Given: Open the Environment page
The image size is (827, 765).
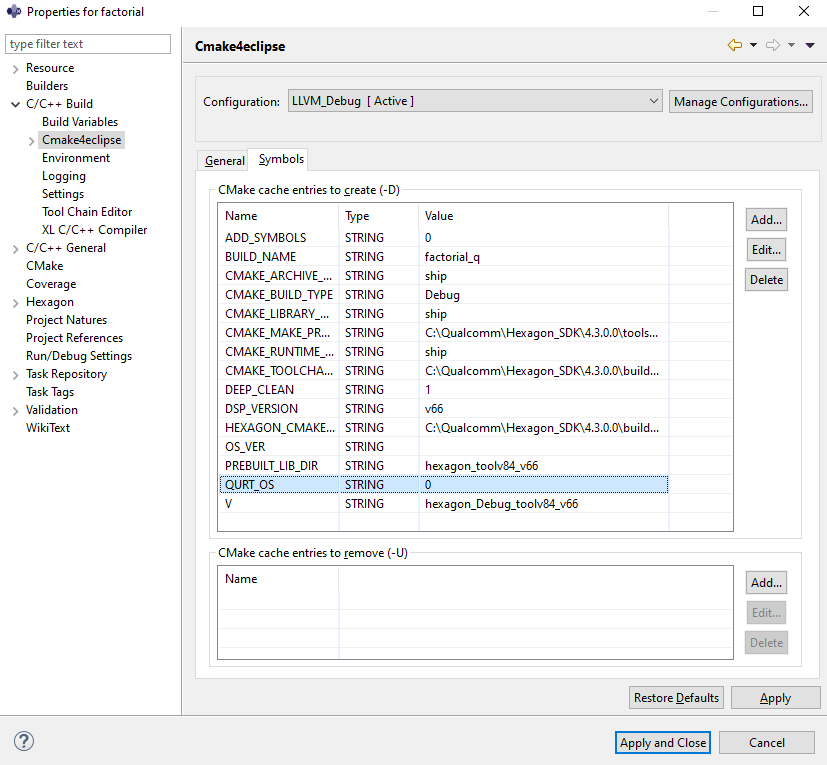Looking at the screenshot, I should click(x=76, y=158).
